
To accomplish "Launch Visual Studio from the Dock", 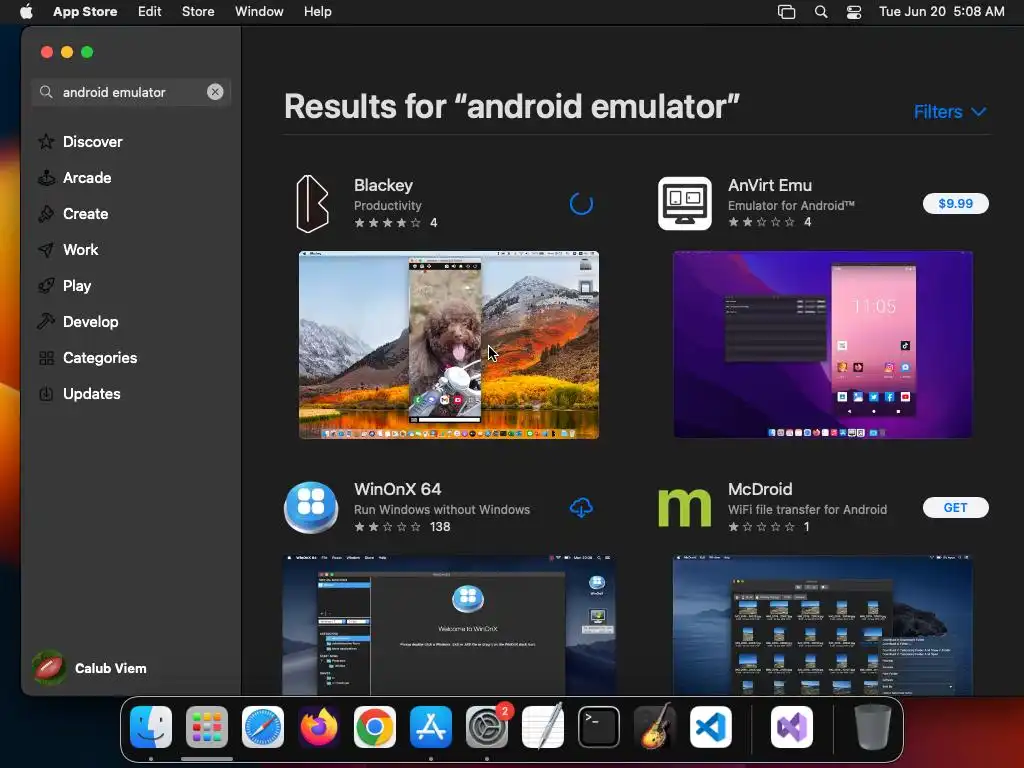I will (x=792, y=727).
